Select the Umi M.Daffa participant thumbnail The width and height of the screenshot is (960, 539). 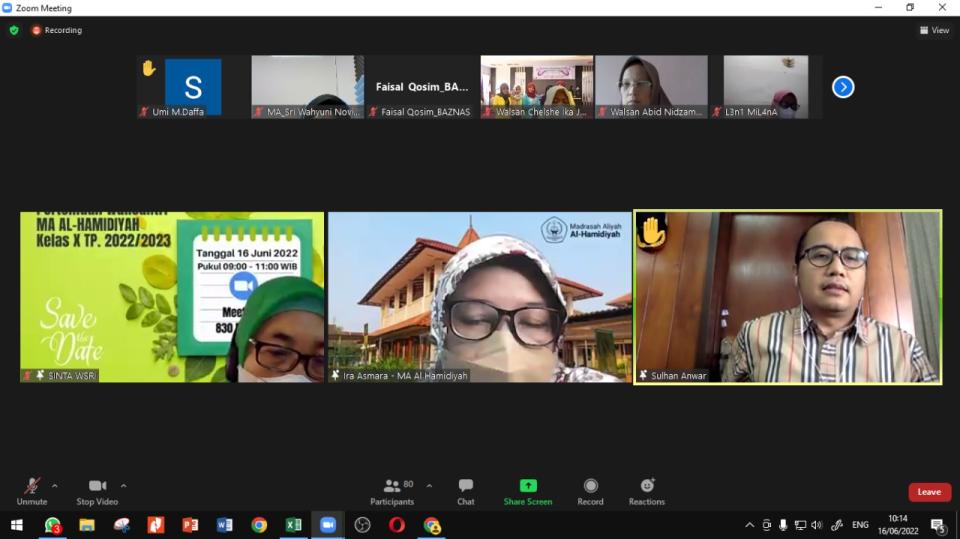point(193,87)
